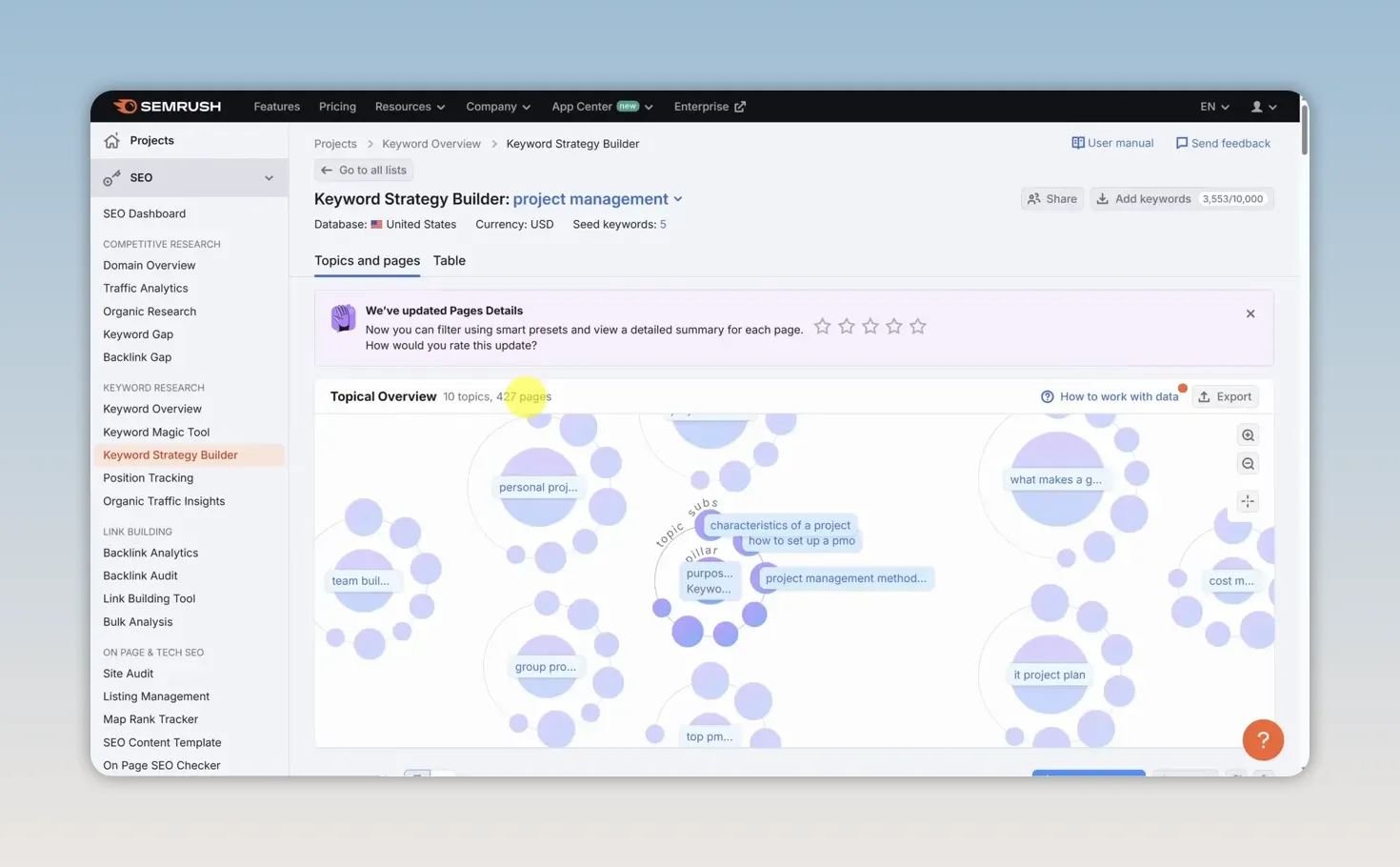Open the Projects home icon
The height and width of the screenshot is (867, 1400).
[x=112, y=140]
